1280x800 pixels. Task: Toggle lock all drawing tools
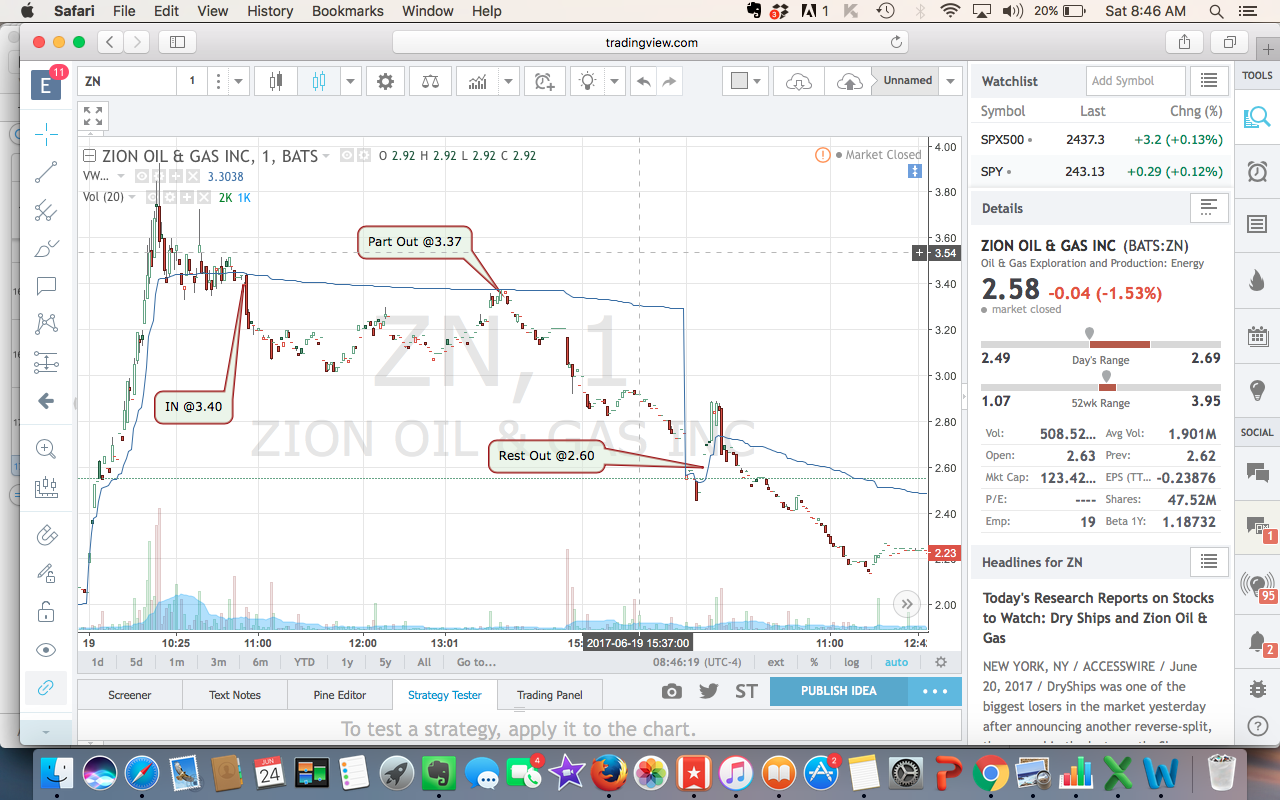click(46, 611)
